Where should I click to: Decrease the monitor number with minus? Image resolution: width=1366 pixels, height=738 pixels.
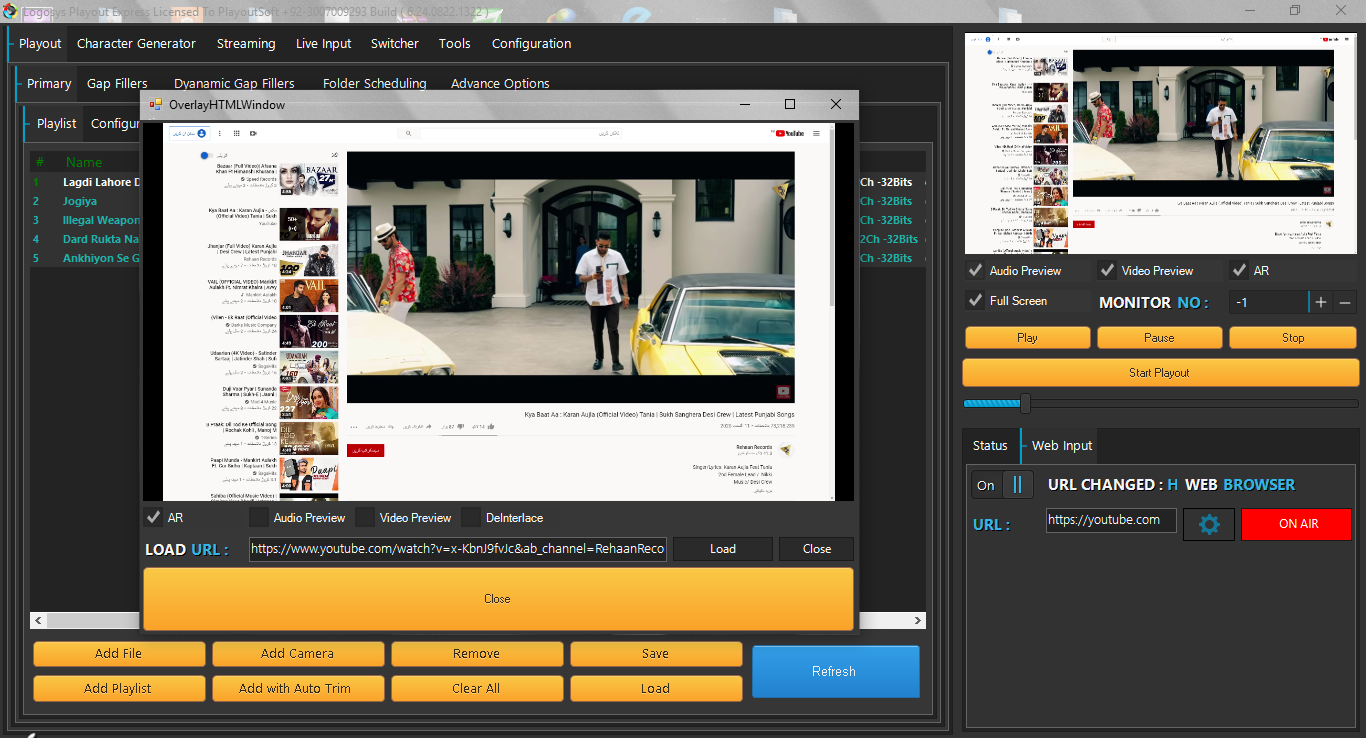[1345, 302]
